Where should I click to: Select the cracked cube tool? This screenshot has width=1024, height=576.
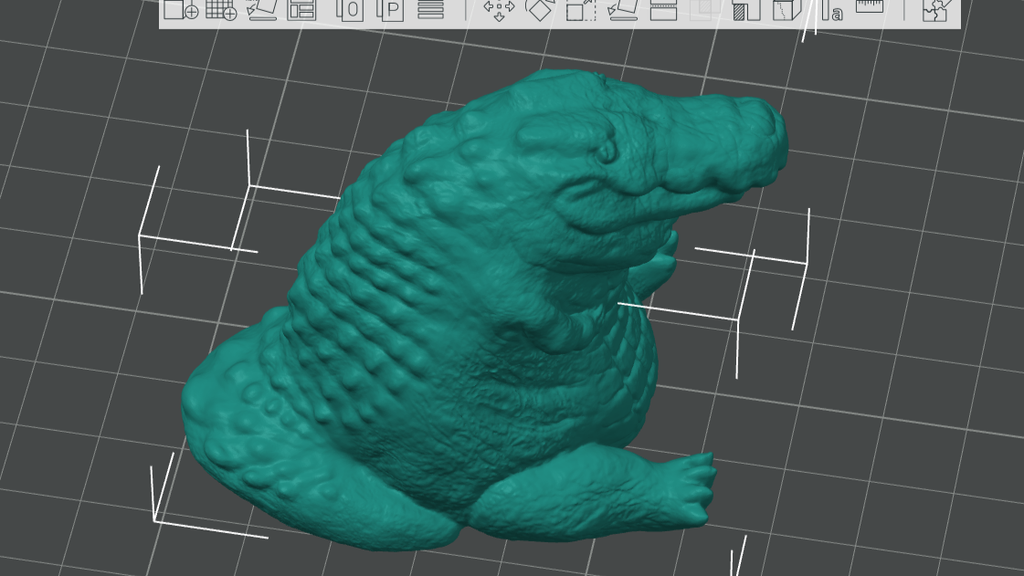(787, 10)
